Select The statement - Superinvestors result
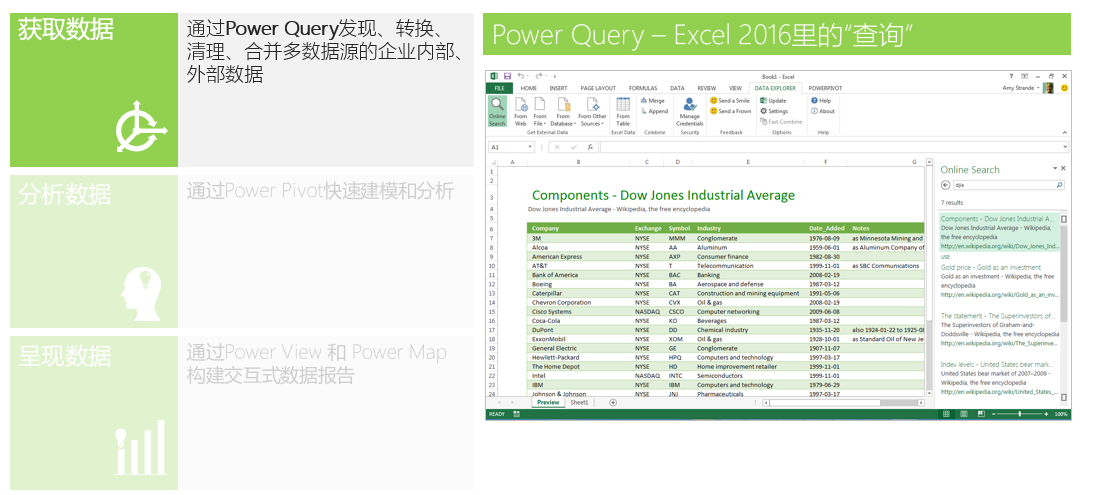This screenshot has width=1095, height=495. pos(999,330)
